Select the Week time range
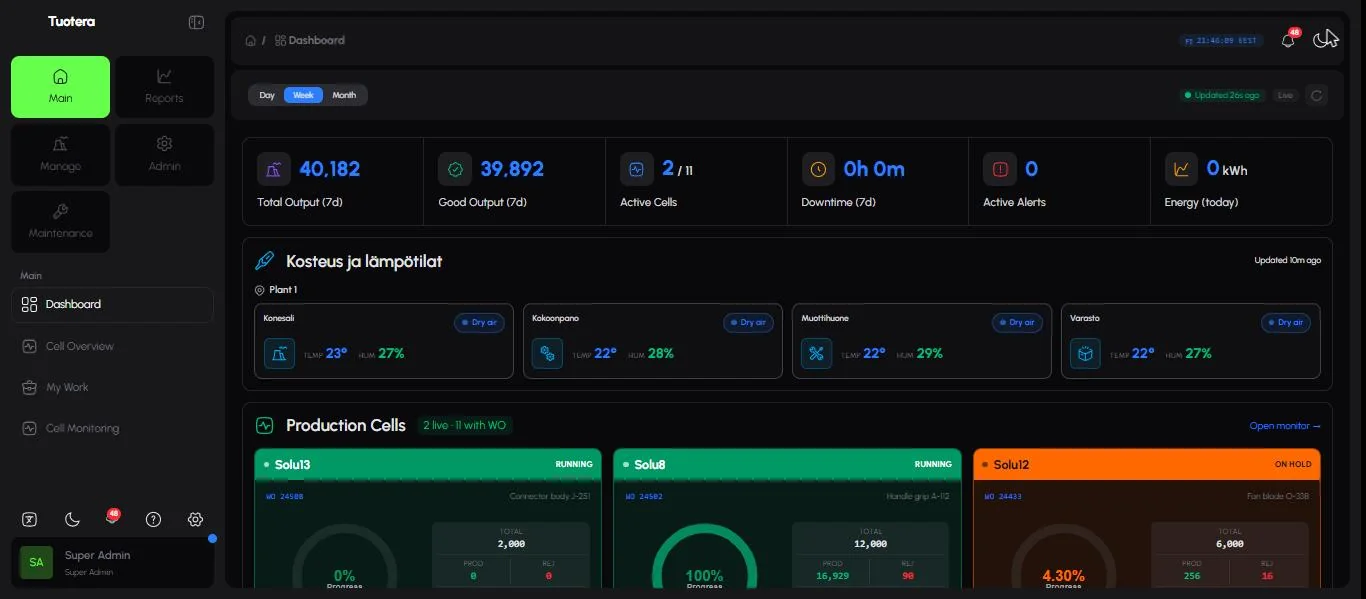Screen dimensions: 1366x599 pos(303,95)
